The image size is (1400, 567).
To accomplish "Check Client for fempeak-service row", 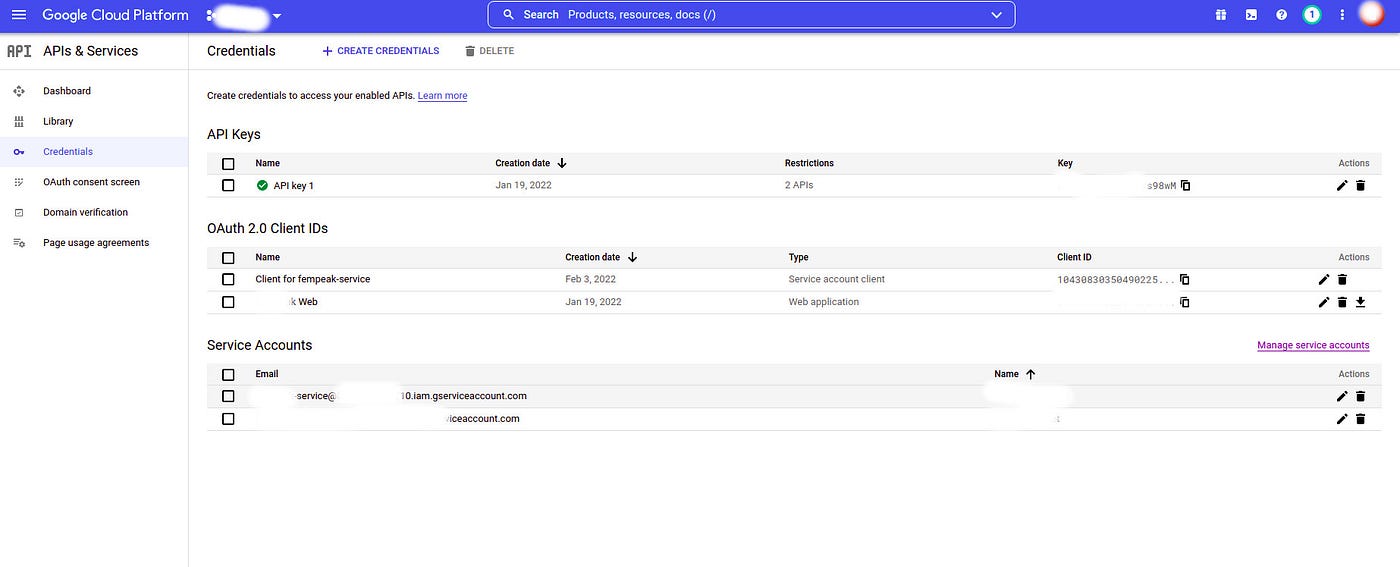I will coord(228,280).
